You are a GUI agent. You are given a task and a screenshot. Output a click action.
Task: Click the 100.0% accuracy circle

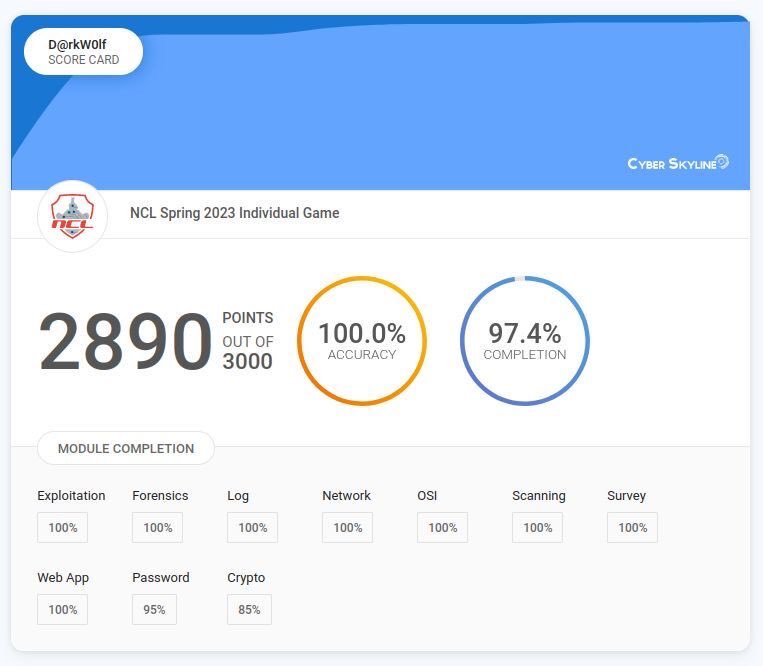pos(362,341)
